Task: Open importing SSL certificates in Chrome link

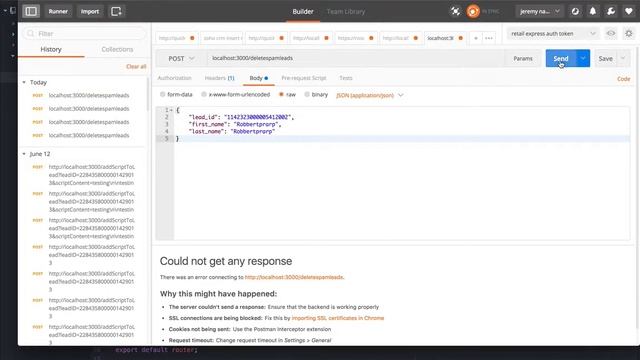Action: [338, 318]
